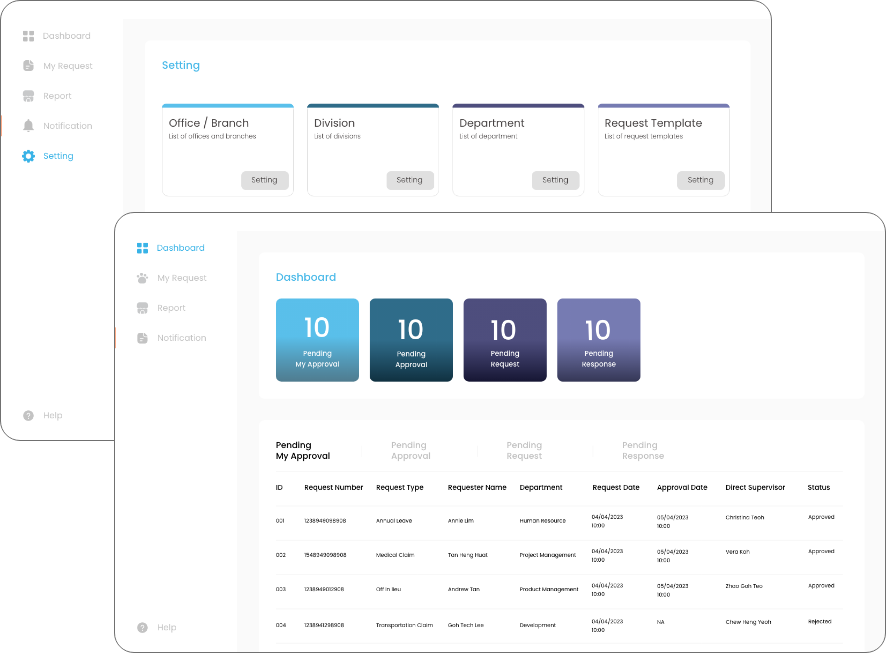Click the dark purple Pending Request tile
Image resolution: width=886 pixels, height=653 pixels.
point(505,340)
